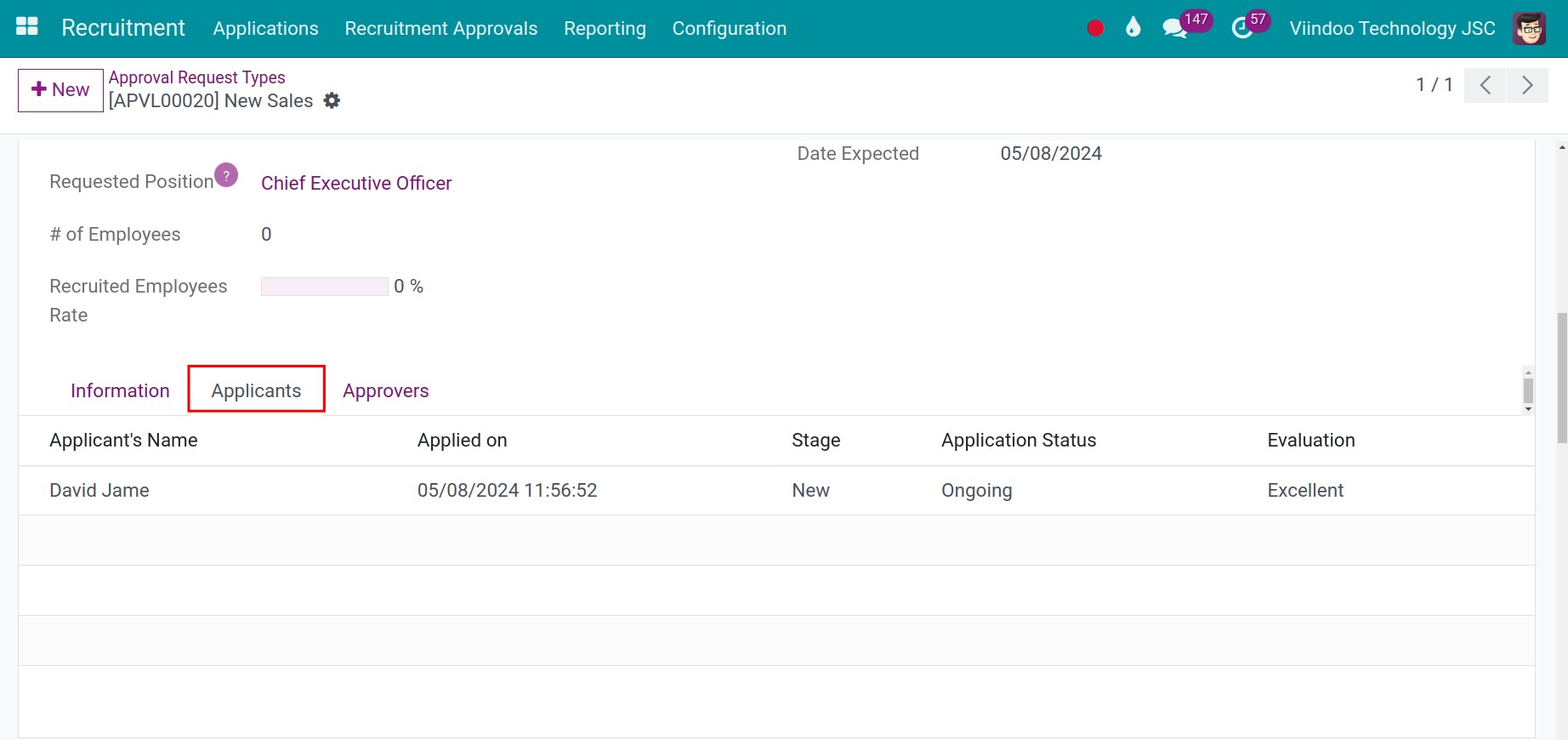Screen dimensions: 1568x740
Task: Open the Reporting menu
Action: click(605, 29)
